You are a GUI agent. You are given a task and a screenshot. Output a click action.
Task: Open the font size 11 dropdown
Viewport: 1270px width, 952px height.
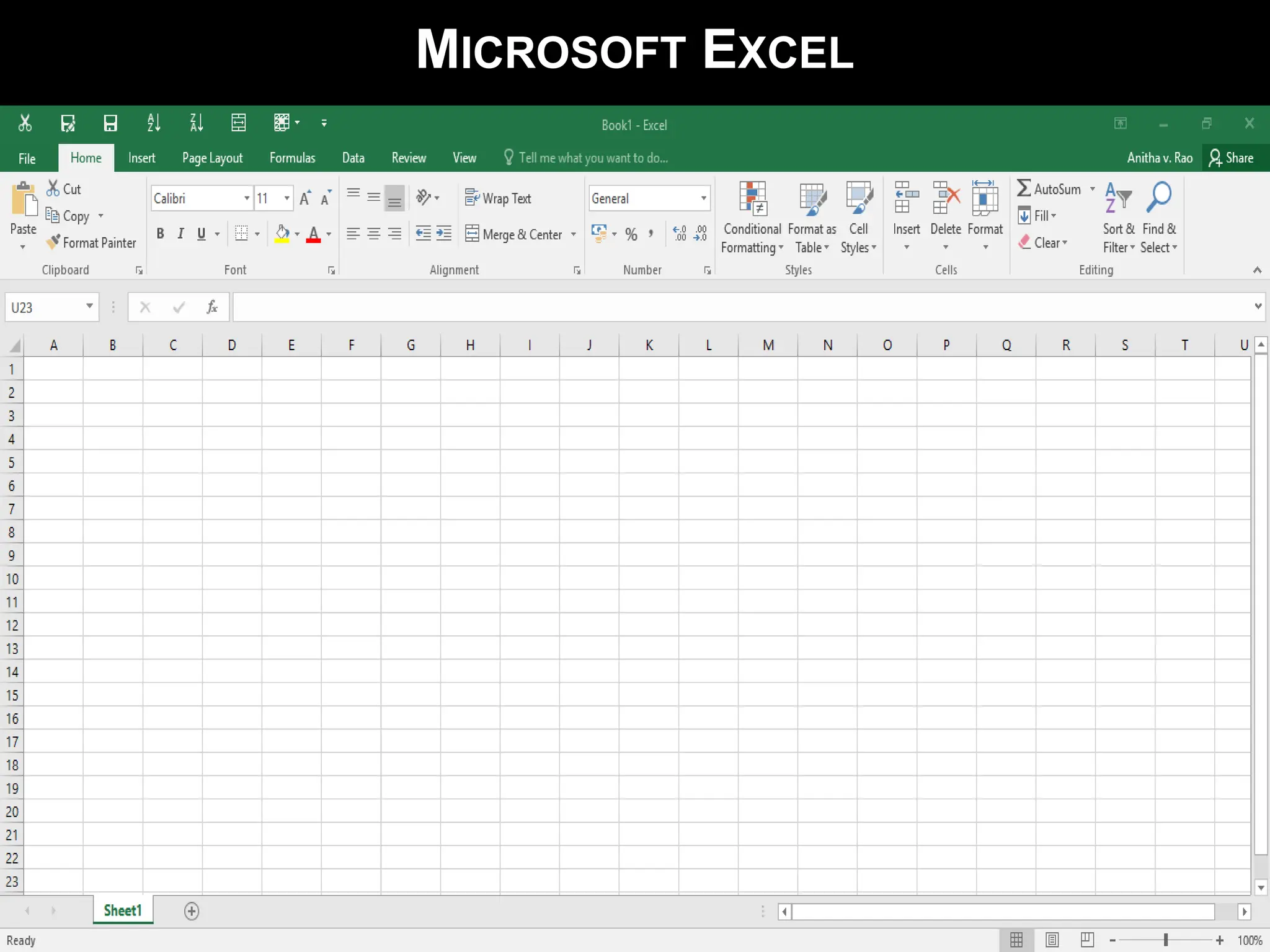click(286, 198)
